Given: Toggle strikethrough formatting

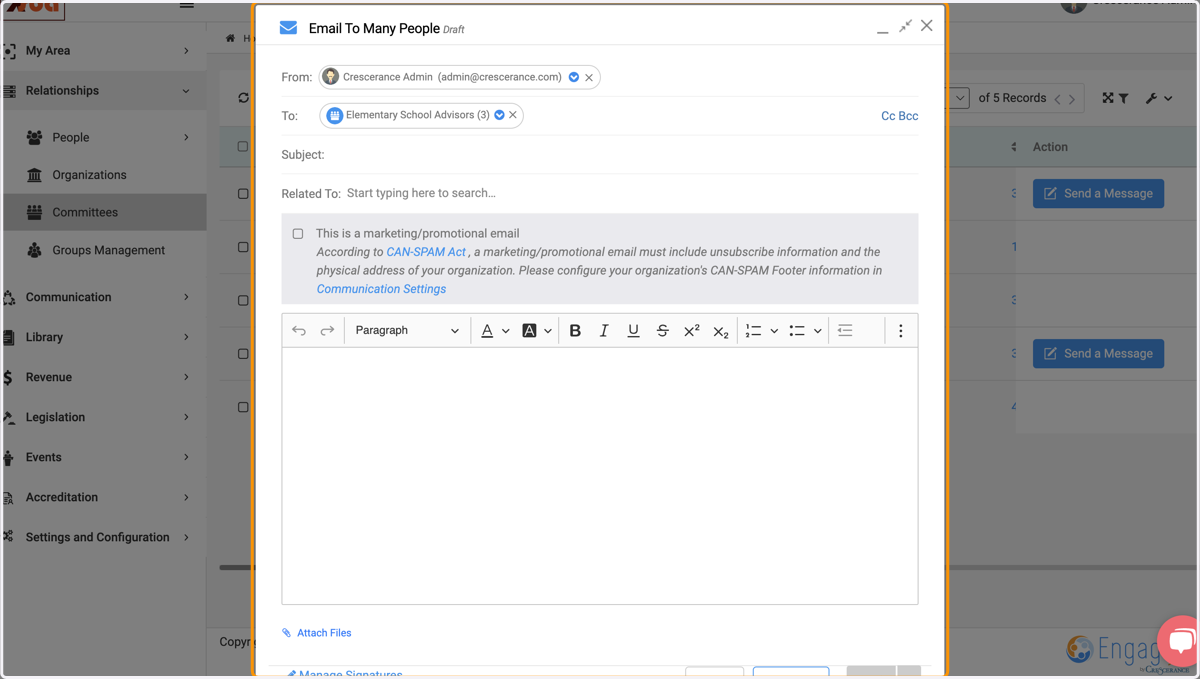Looking at the screenshot, I should click(662, 330).
